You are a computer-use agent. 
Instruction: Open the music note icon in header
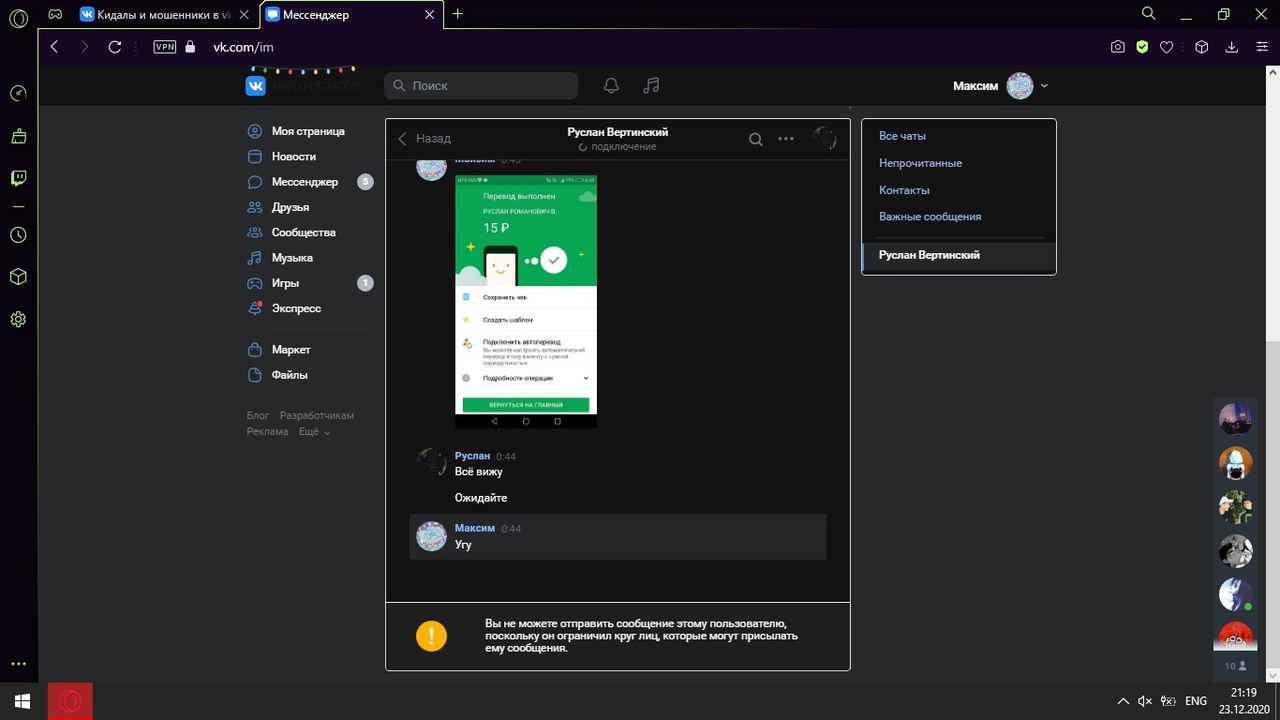pyautogui.click(x=651, y=86)
